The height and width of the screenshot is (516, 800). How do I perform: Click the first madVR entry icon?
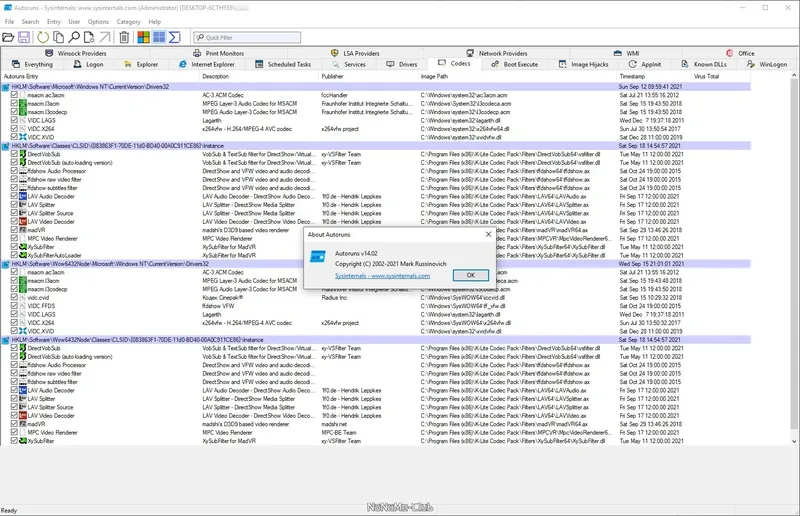tap(23, 230)
